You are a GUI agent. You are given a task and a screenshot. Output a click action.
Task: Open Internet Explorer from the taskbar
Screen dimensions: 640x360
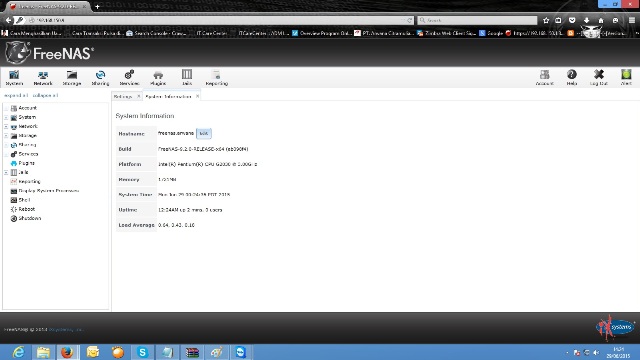pyautogui.click(x=18, y=352)
